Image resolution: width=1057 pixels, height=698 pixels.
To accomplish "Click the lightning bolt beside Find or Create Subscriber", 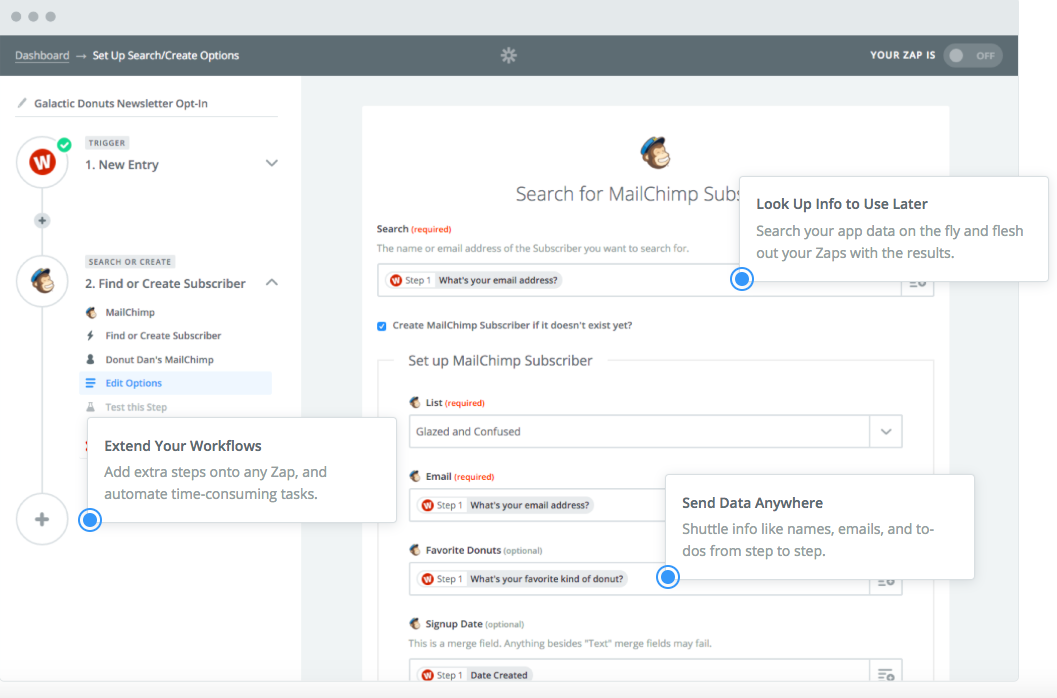I will (91, 335).
